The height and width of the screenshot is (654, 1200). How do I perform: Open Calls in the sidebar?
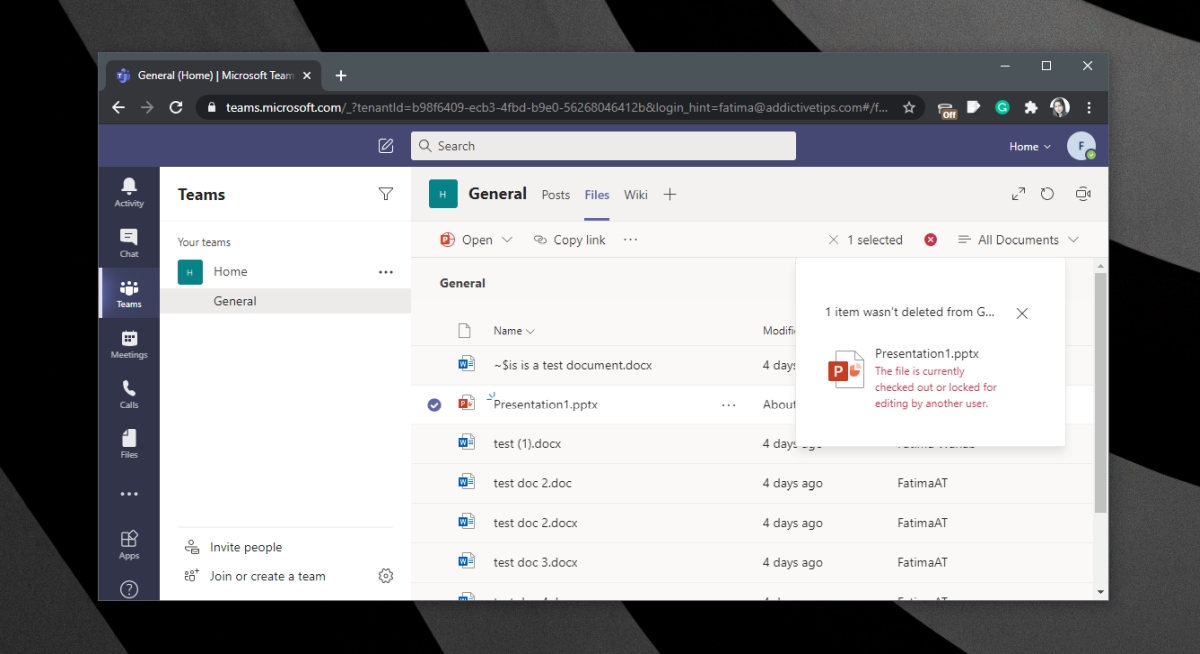pyautogui.click(x=129, y=394)
